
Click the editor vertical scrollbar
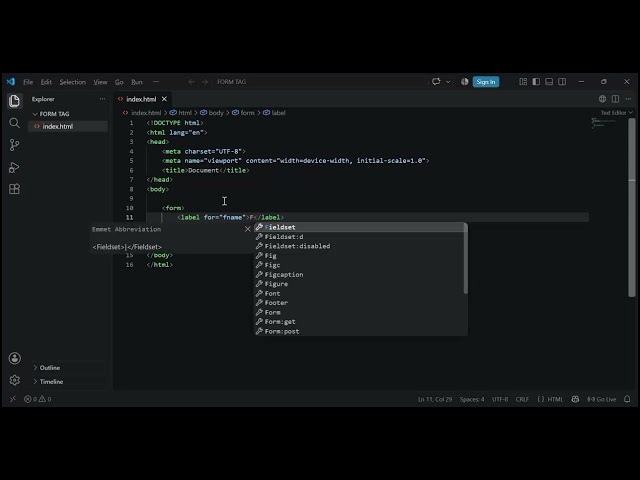pyautogui.click(x=632, y=208)
